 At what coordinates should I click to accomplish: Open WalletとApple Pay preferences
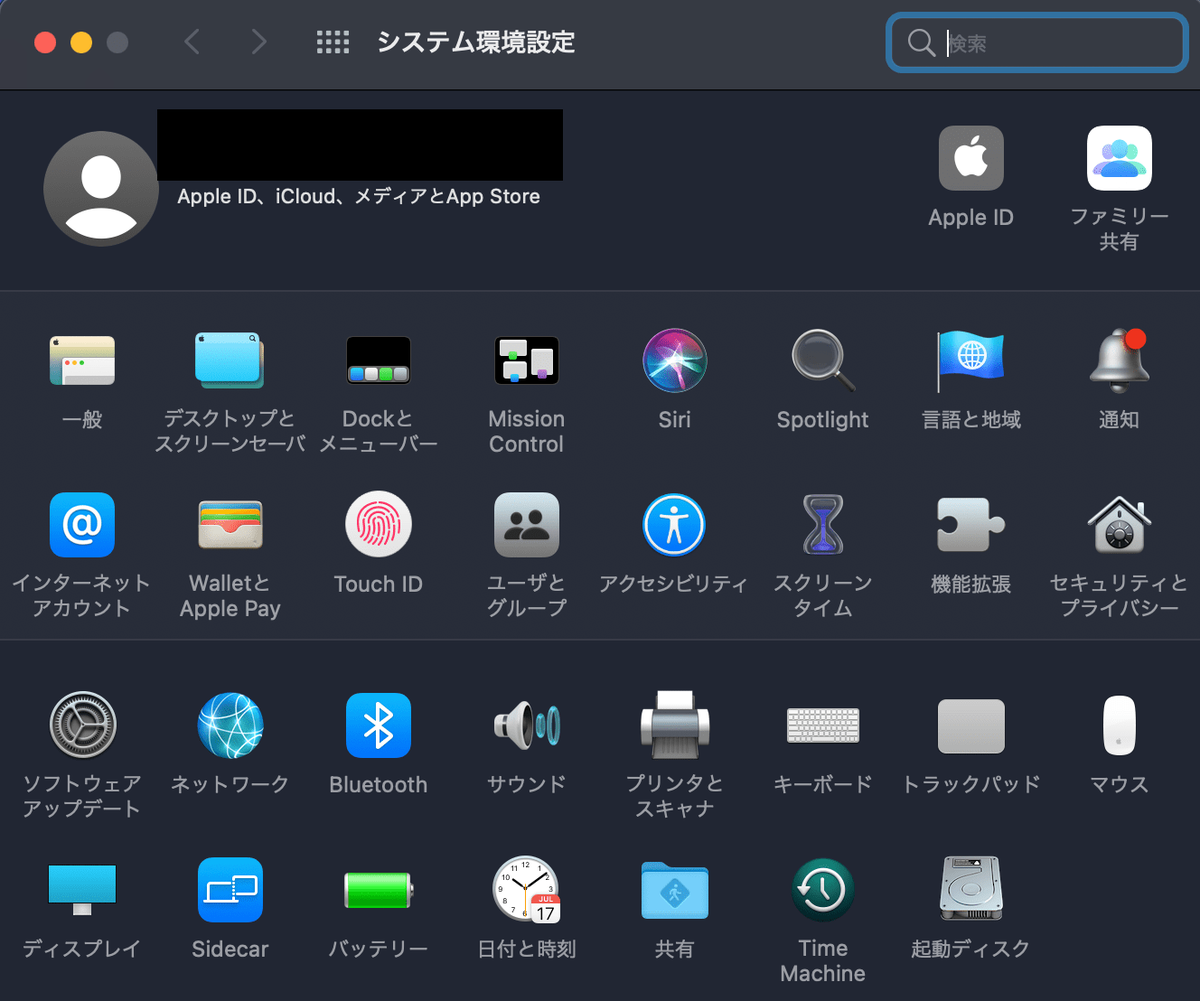click(230, 525)
